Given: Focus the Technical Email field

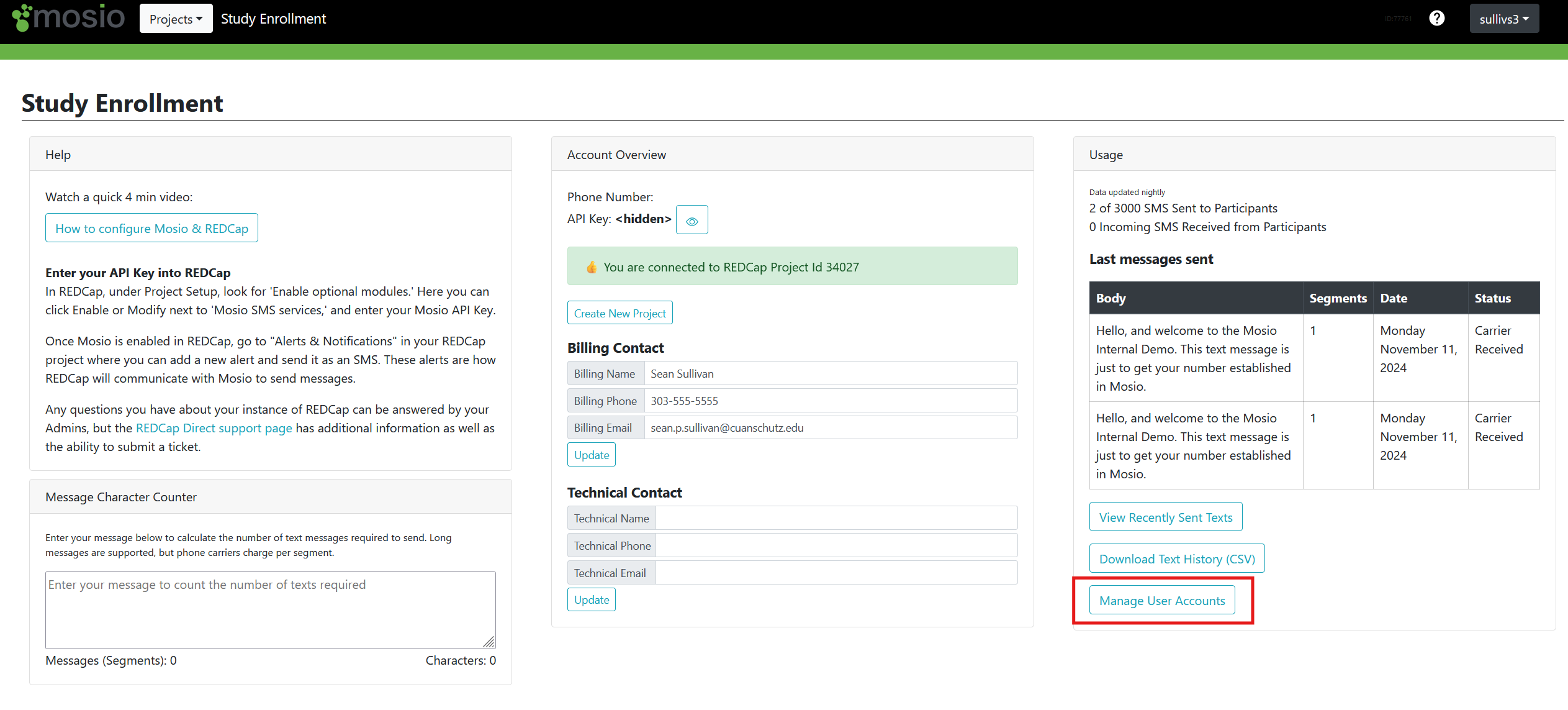Looking at the screenshot, I should pos(836,573).
